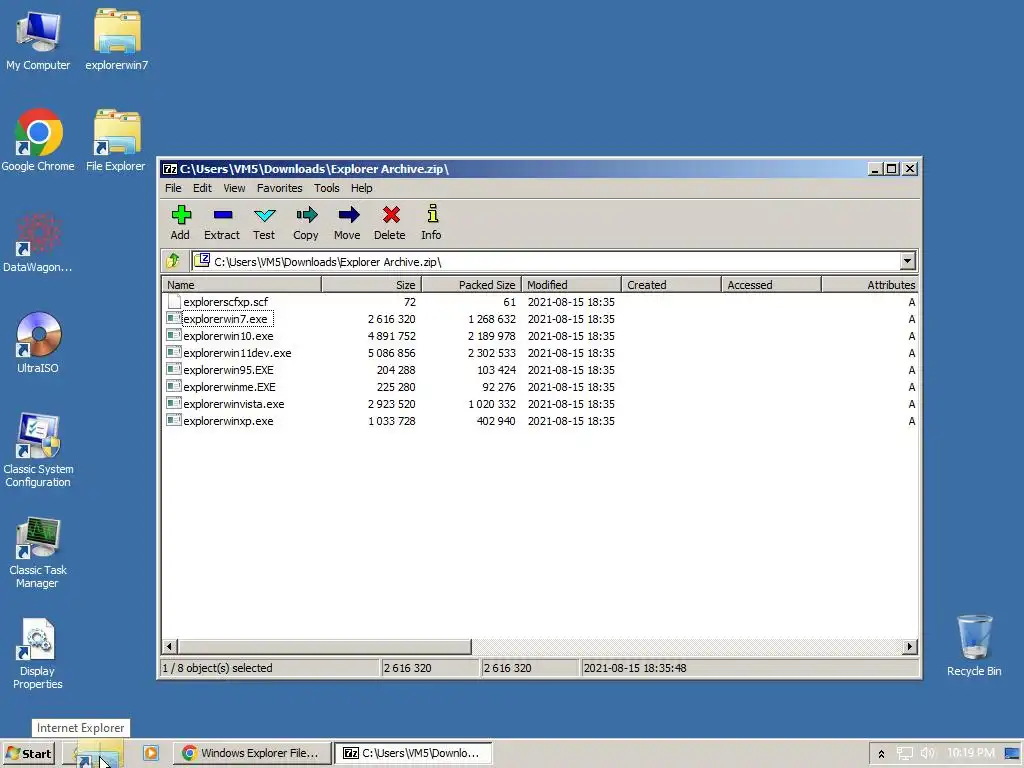The width and height of the screenshot is (1024, 768).
Task: Open the View menu
Action: 234,188
